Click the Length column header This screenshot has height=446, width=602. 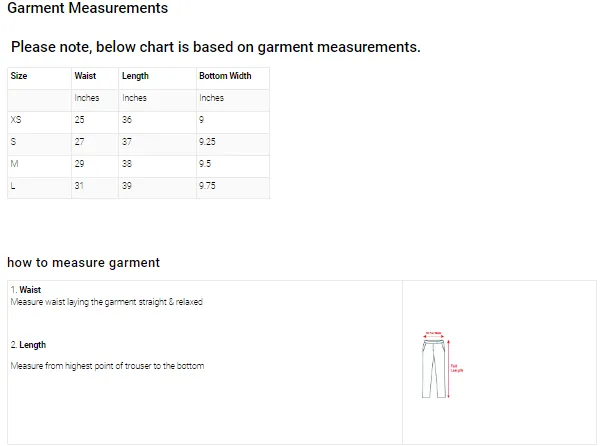click(135, 76)
